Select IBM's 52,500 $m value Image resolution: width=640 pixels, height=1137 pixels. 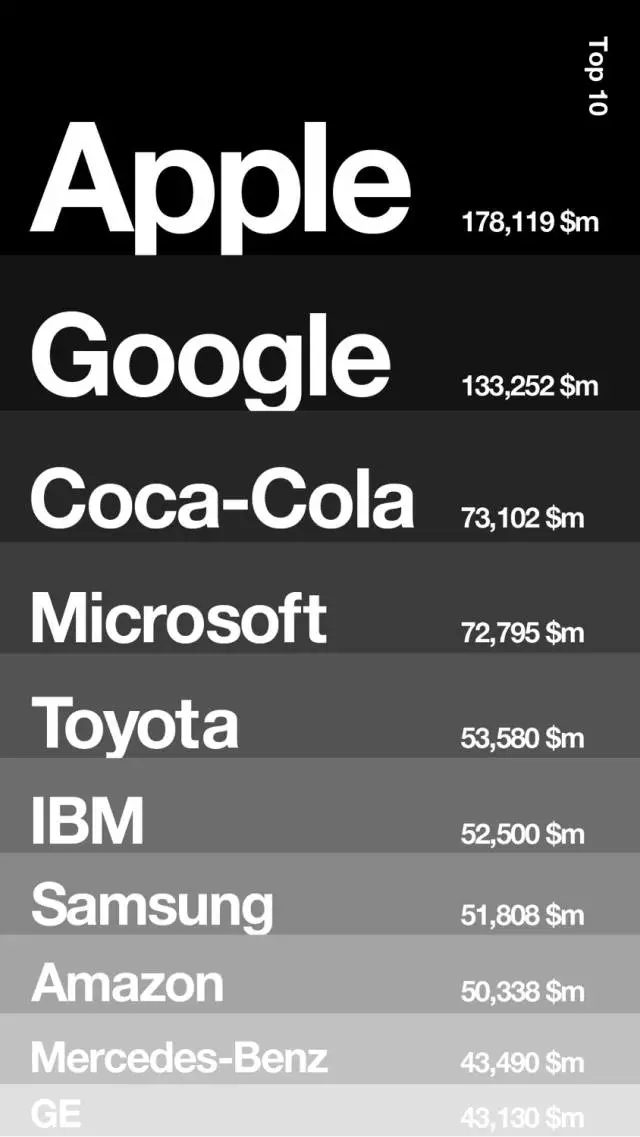click(x=522, y=834)
